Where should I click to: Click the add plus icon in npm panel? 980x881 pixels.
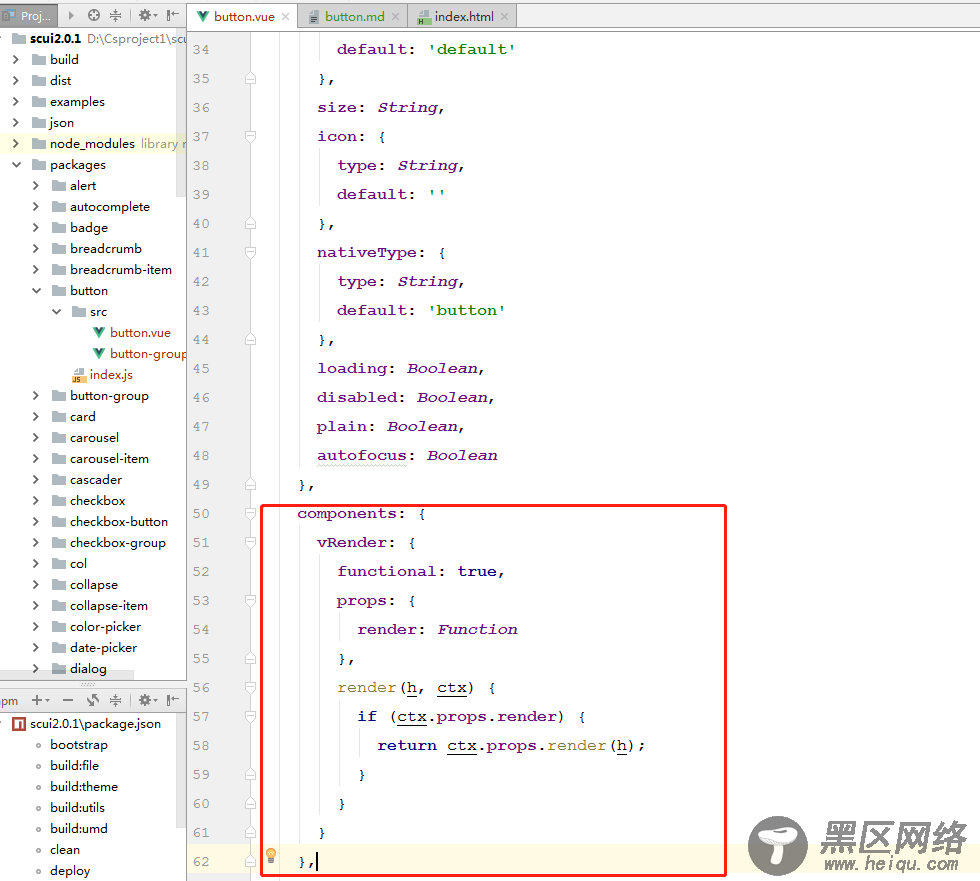click(38, 700)
